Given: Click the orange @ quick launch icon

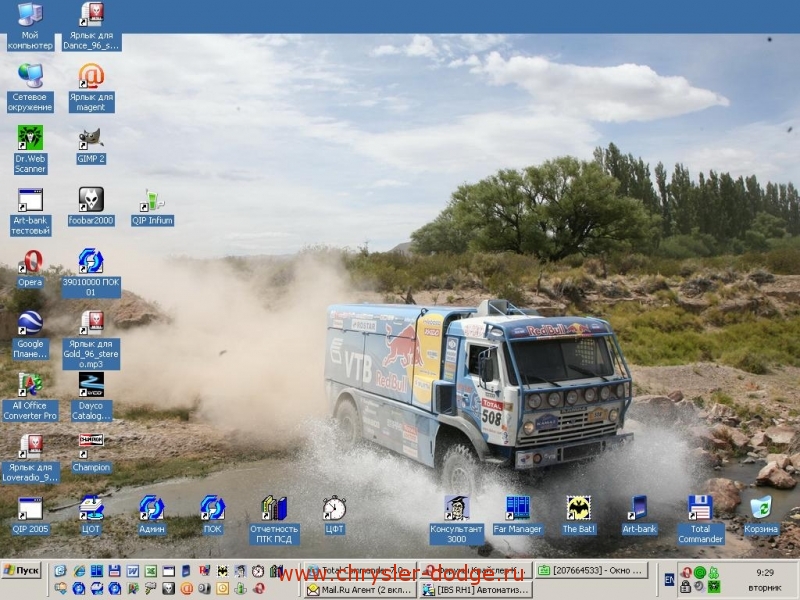Looking at the screenshot, I should 187,589.
